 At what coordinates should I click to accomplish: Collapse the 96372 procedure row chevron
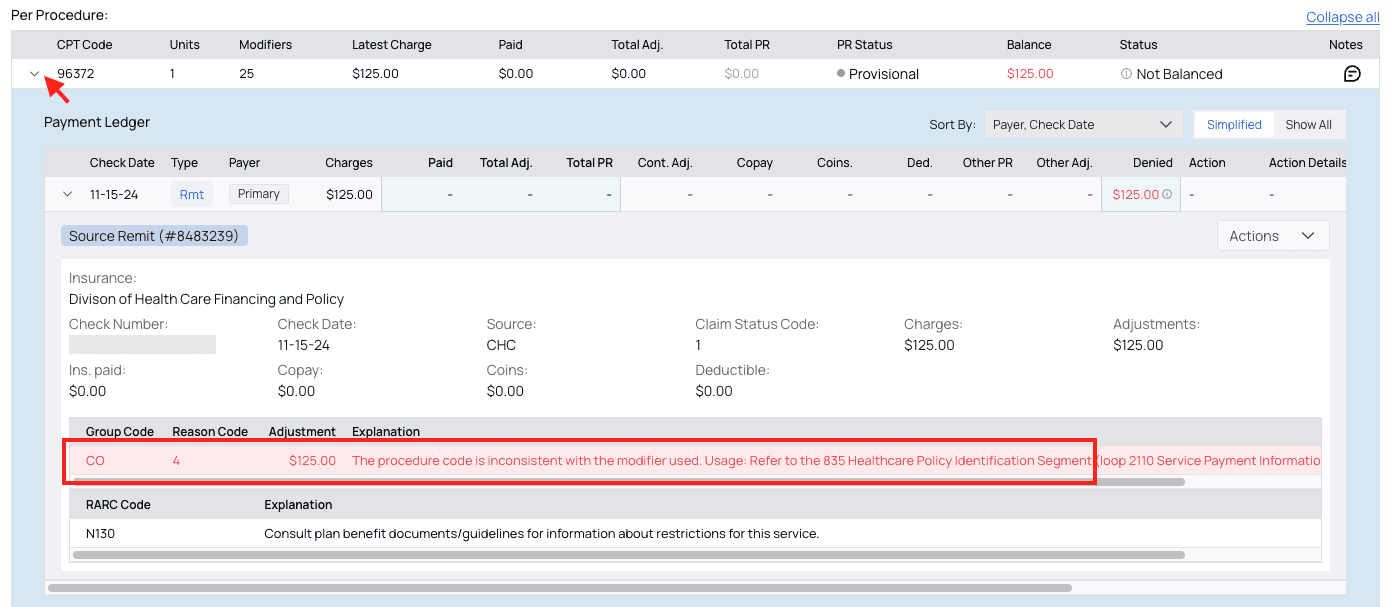coord(35,74)
